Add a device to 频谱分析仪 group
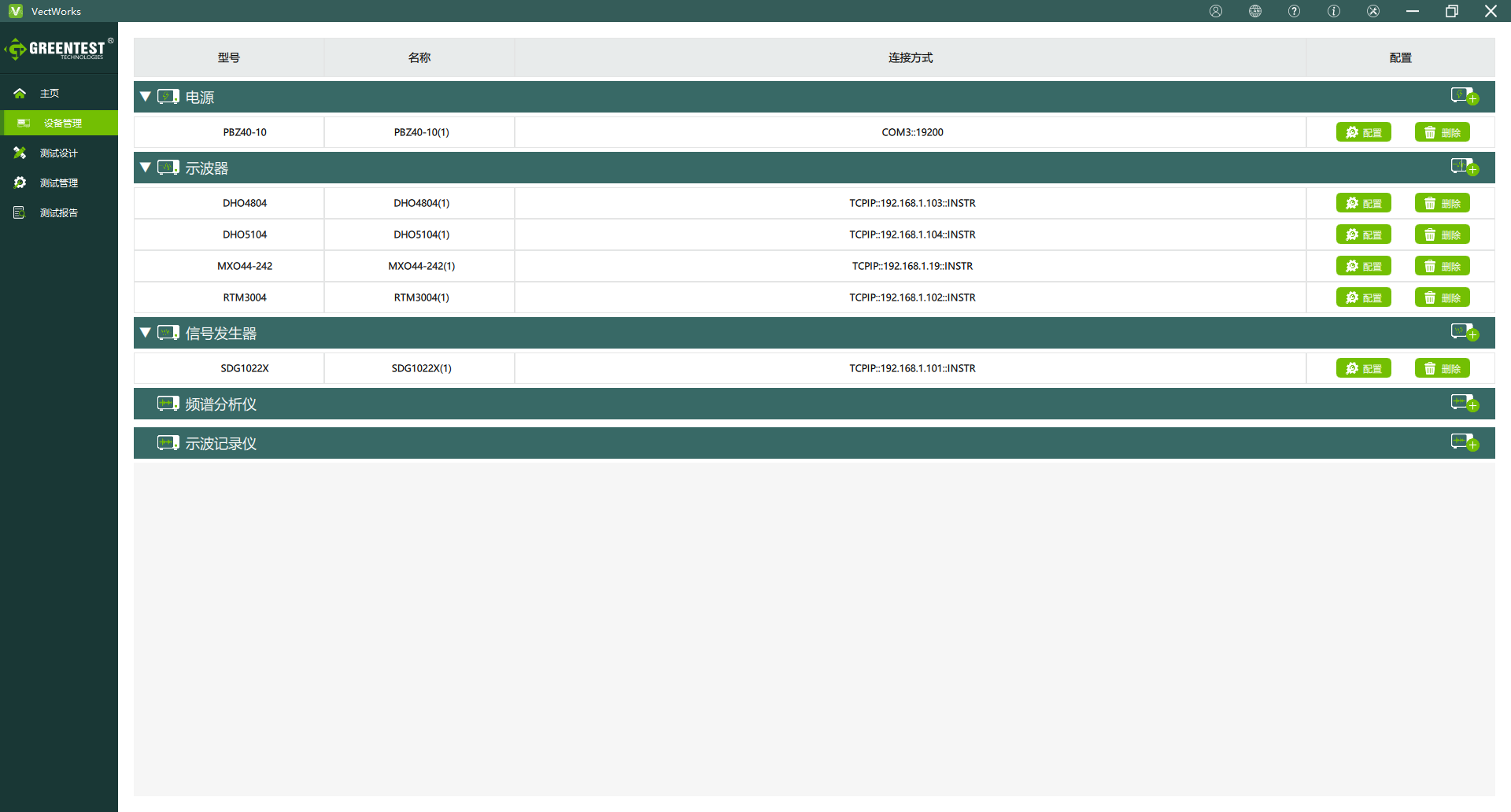The height and width of the screenshot is (812, 1511). 1464,403
